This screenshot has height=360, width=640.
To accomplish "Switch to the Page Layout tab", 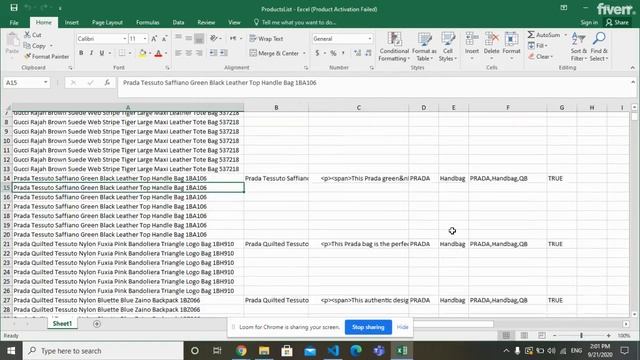I will 107,22.
